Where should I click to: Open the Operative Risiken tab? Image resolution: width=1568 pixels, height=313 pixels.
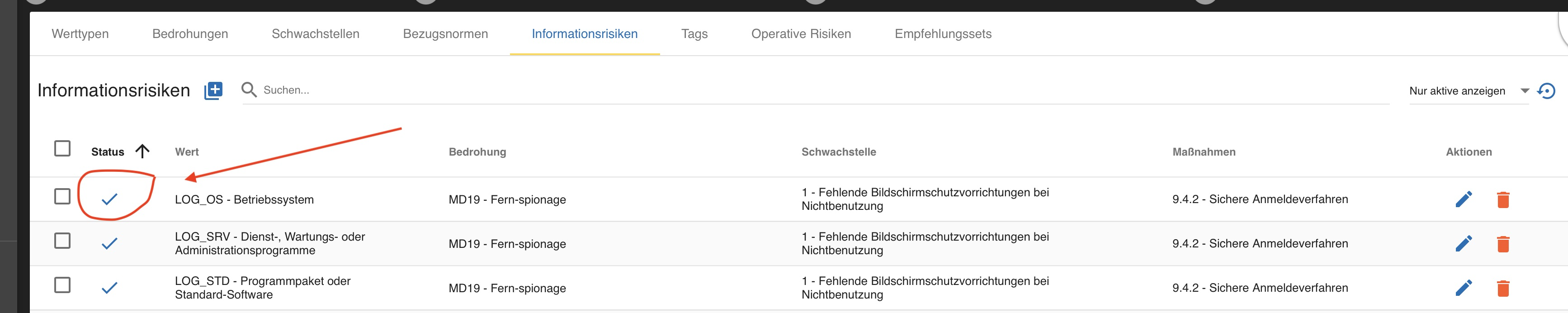pos(801,34)
